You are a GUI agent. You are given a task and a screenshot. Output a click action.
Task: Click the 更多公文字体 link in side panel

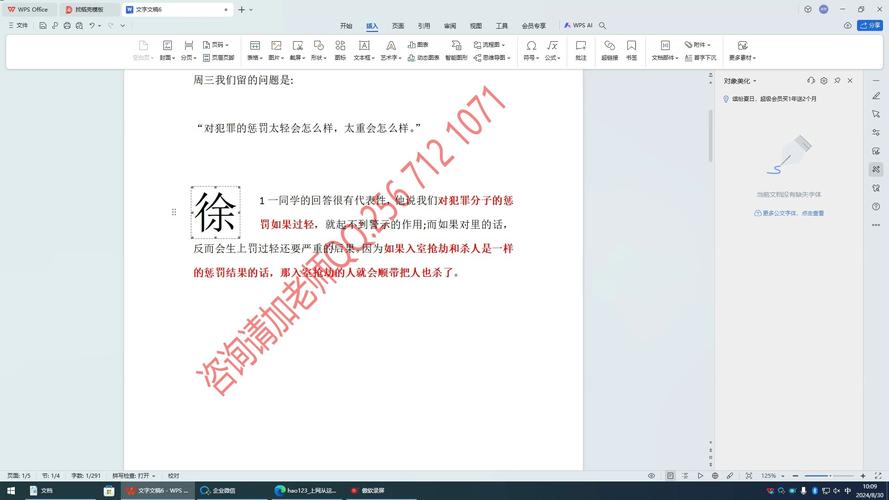789,213
